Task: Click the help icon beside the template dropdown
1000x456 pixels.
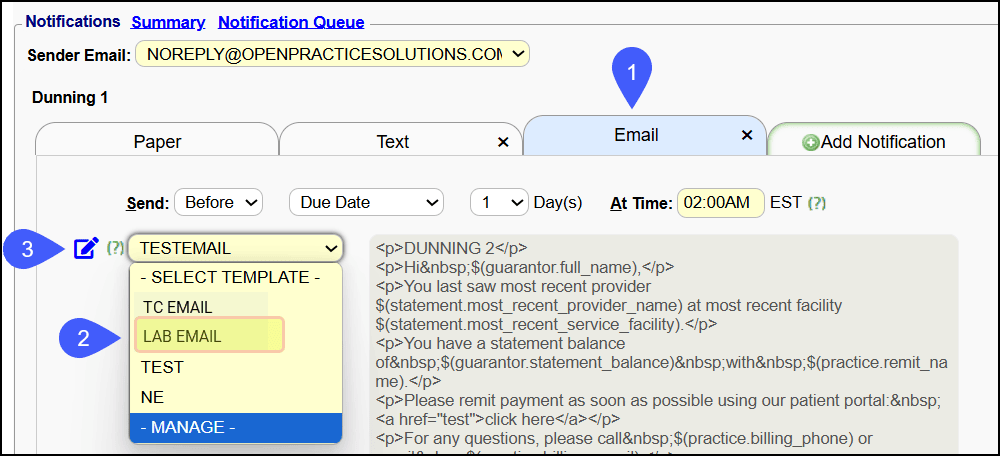Action: tap(115, 248)
